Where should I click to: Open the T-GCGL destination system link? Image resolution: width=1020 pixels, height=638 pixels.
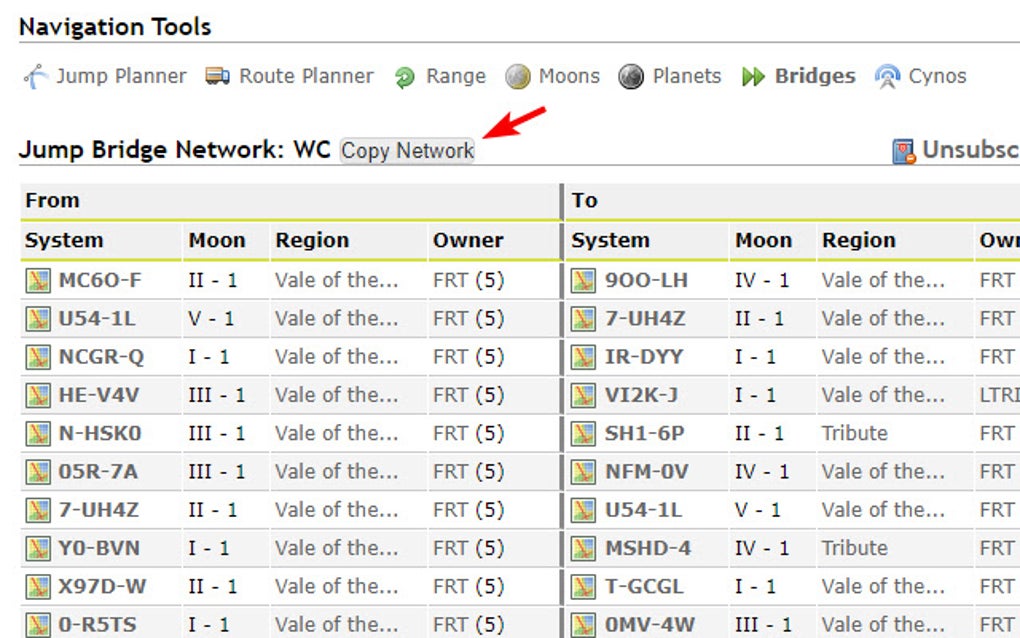[644, 587]
